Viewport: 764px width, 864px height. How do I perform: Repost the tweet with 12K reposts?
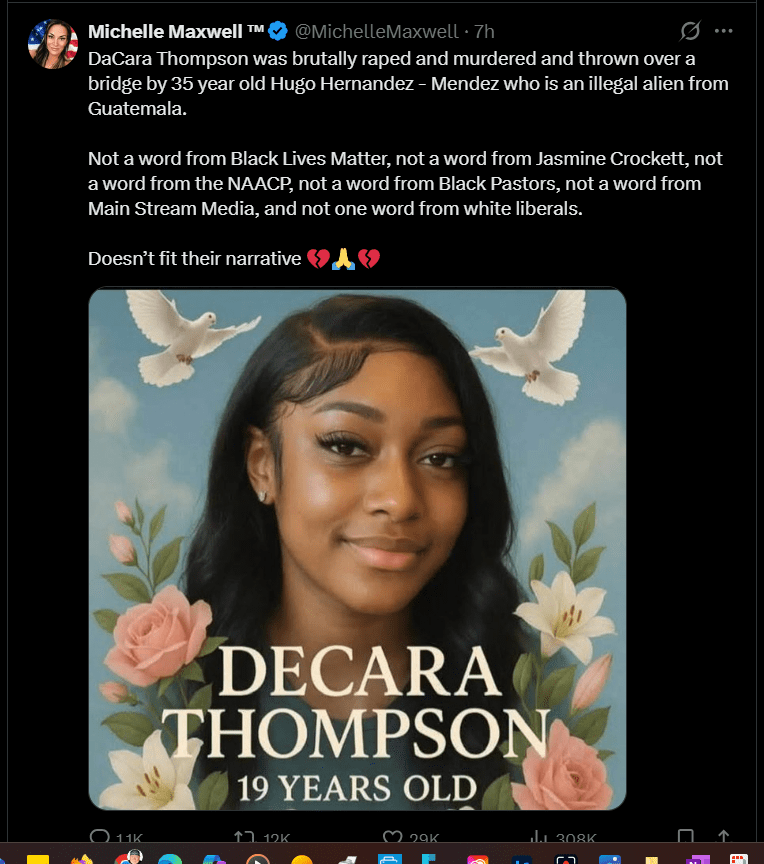pos(262,837)
